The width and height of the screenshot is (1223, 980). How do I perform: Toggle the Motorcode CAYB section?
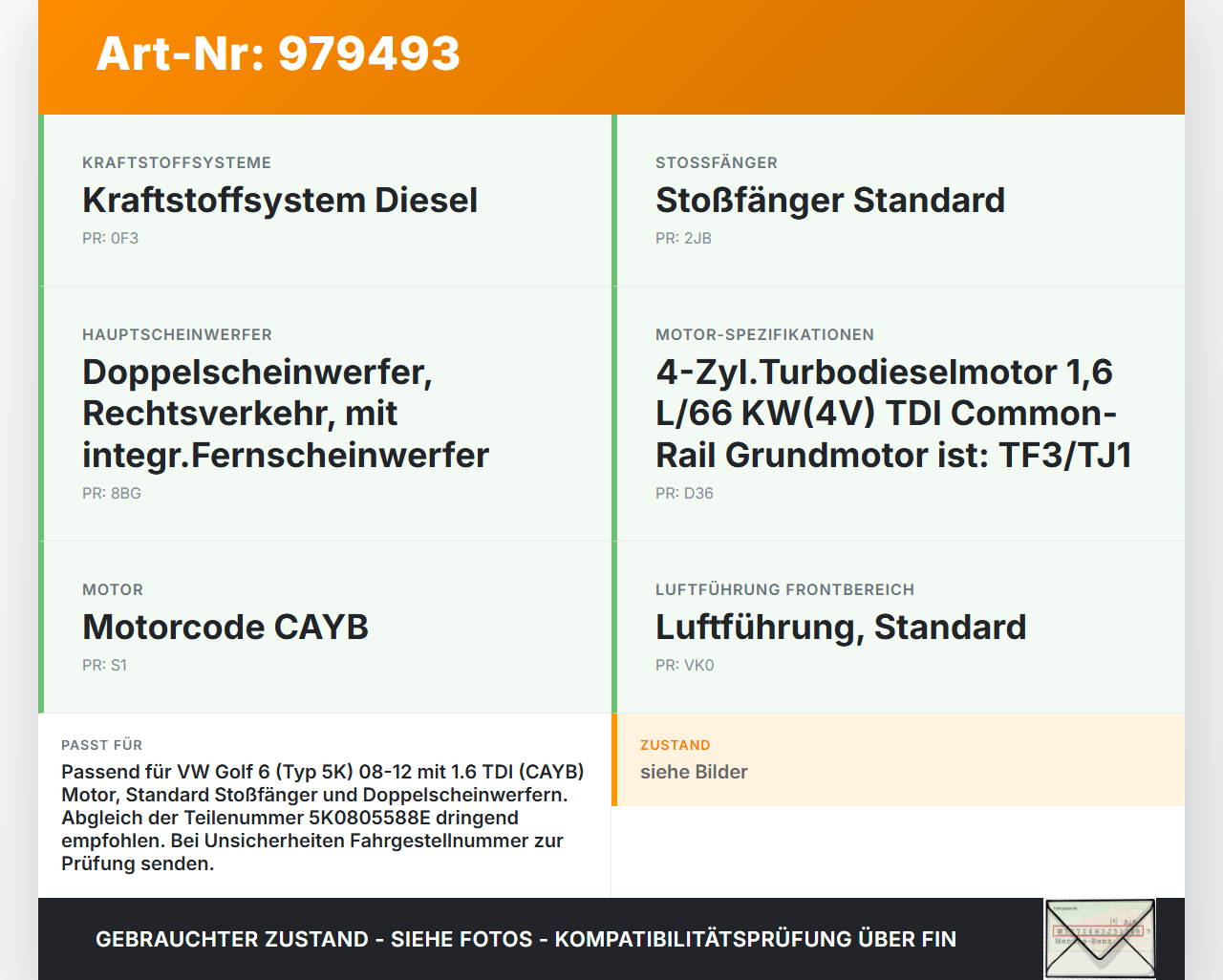(x=325, y=627)
